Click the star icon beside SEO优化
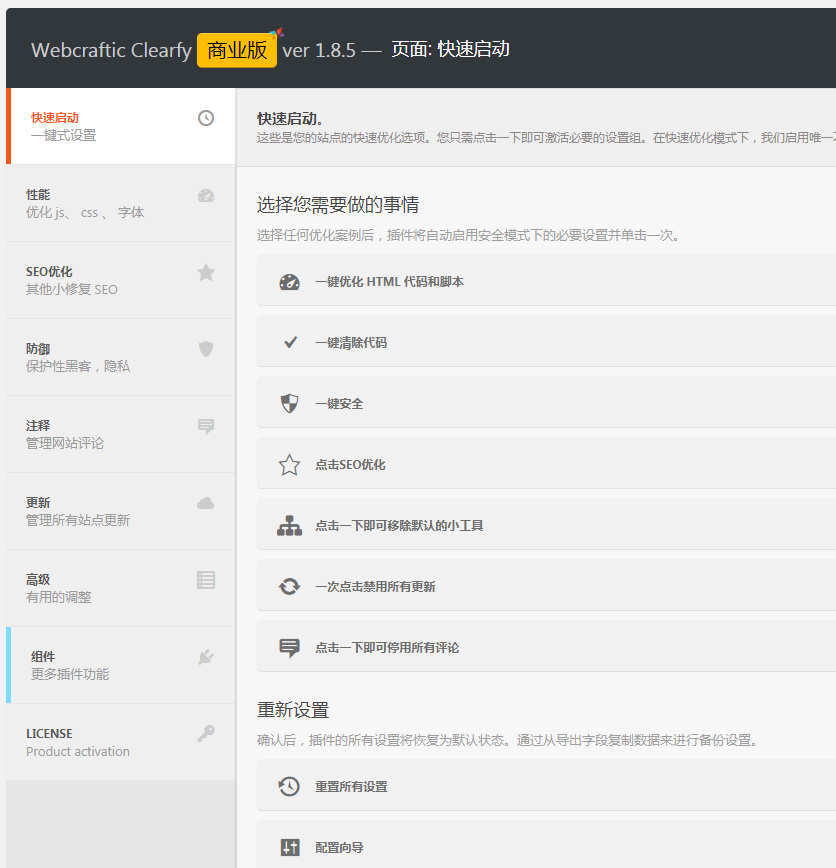Viewport: 836px width, 868px height. 207,272
